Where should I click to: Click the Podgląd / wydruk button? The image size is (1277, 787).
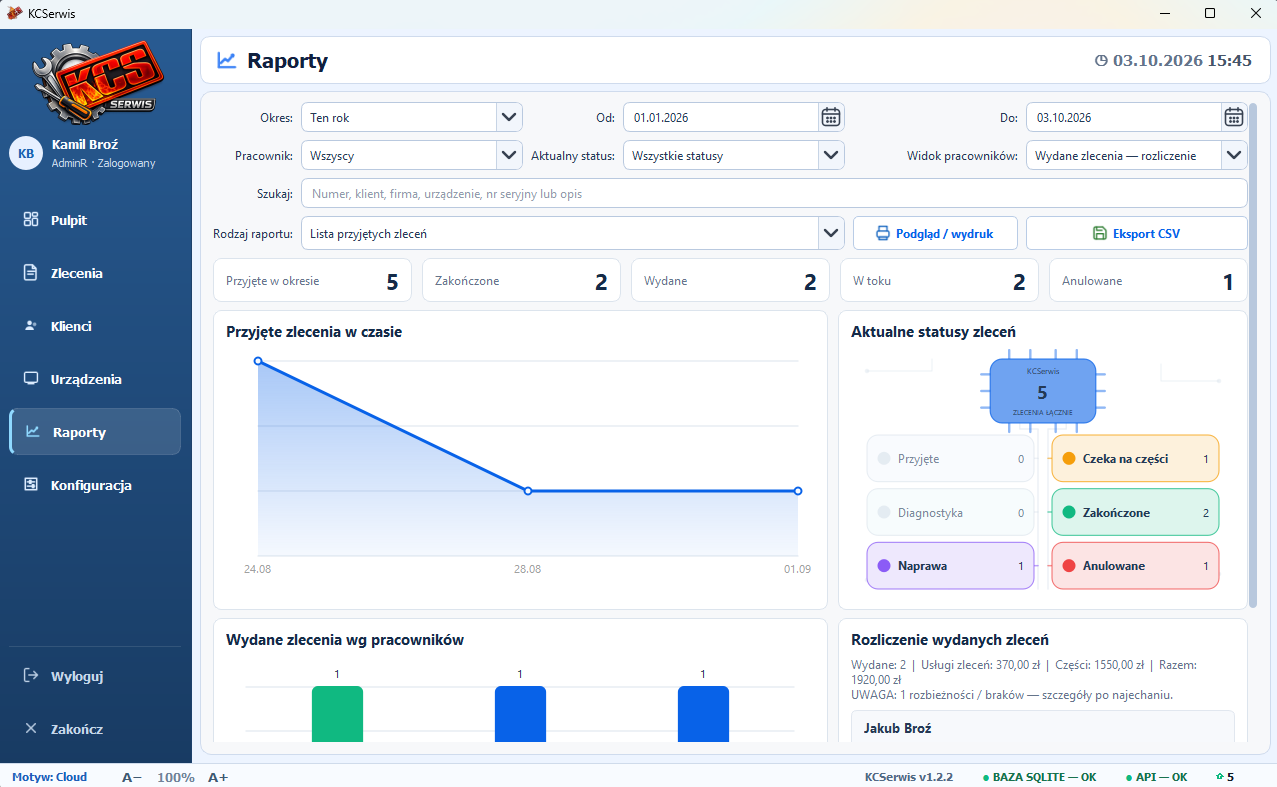[935, 233]
